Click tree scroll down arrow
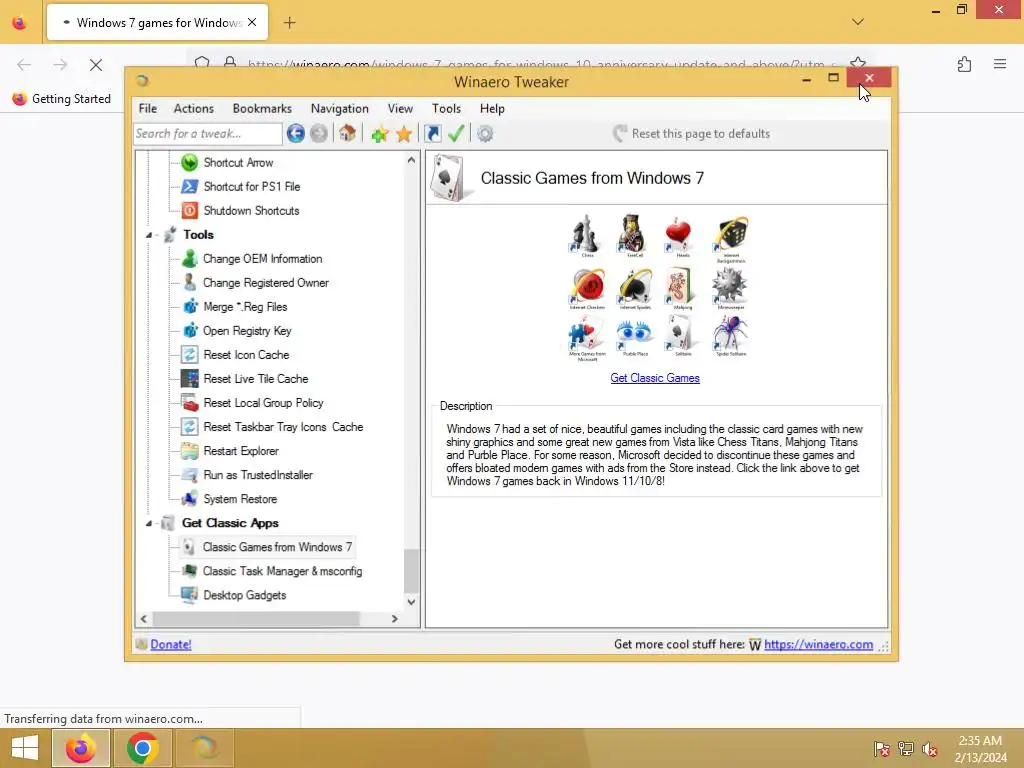Image resolution: width=1024 pixels, height=768 pixels. click(x=411, y=602)
